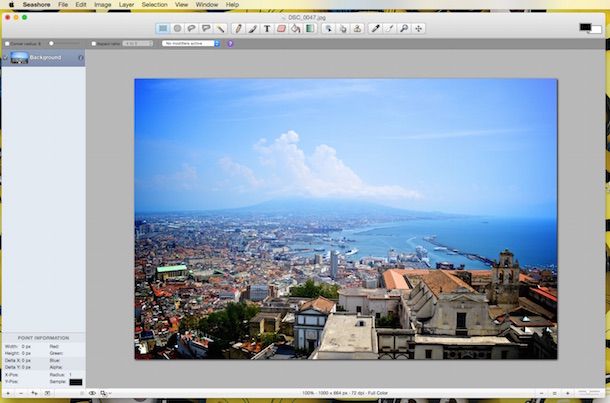Toggle Background layer visibility checkmark

pos(5,58)
